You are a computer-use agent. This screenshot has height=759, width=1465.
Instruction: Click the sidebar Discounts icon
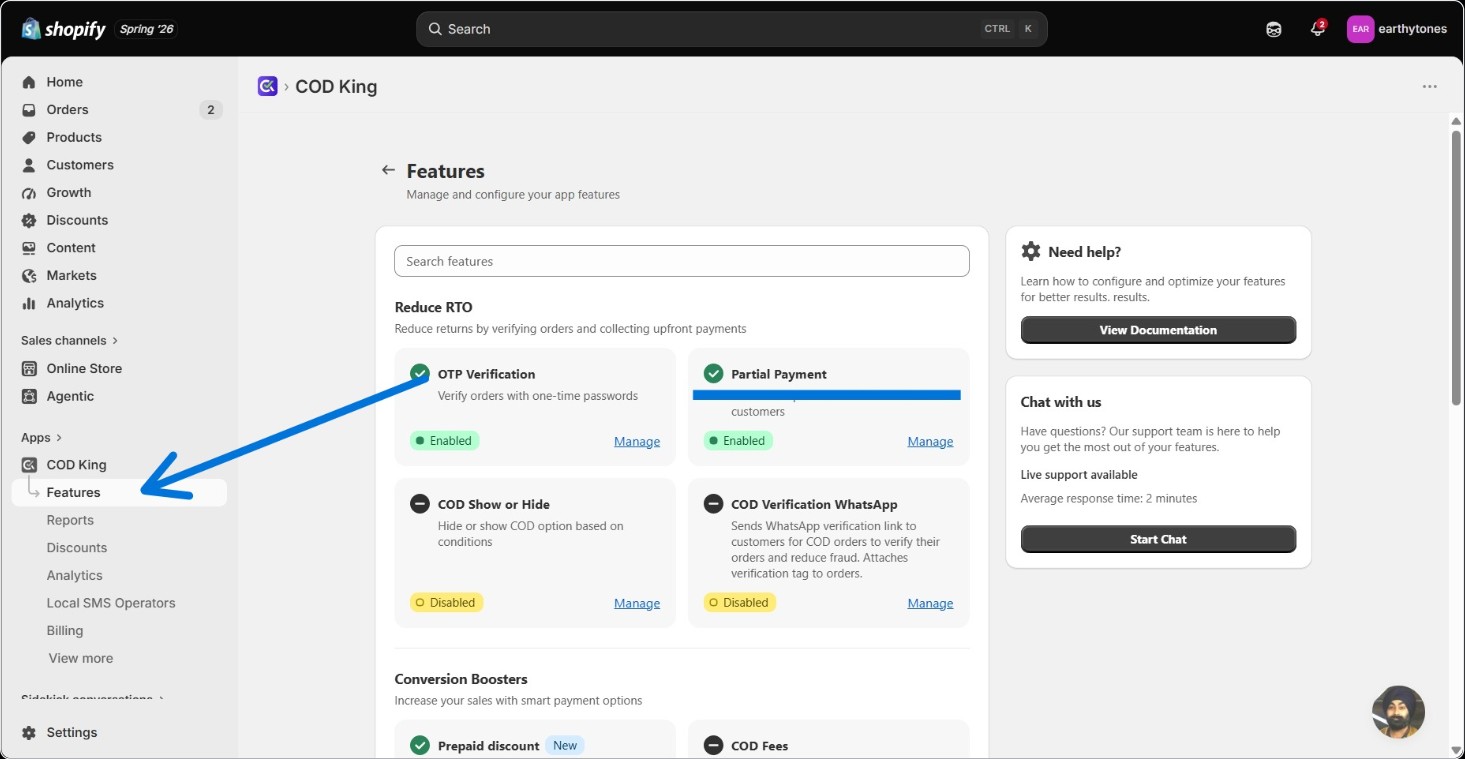29,220
